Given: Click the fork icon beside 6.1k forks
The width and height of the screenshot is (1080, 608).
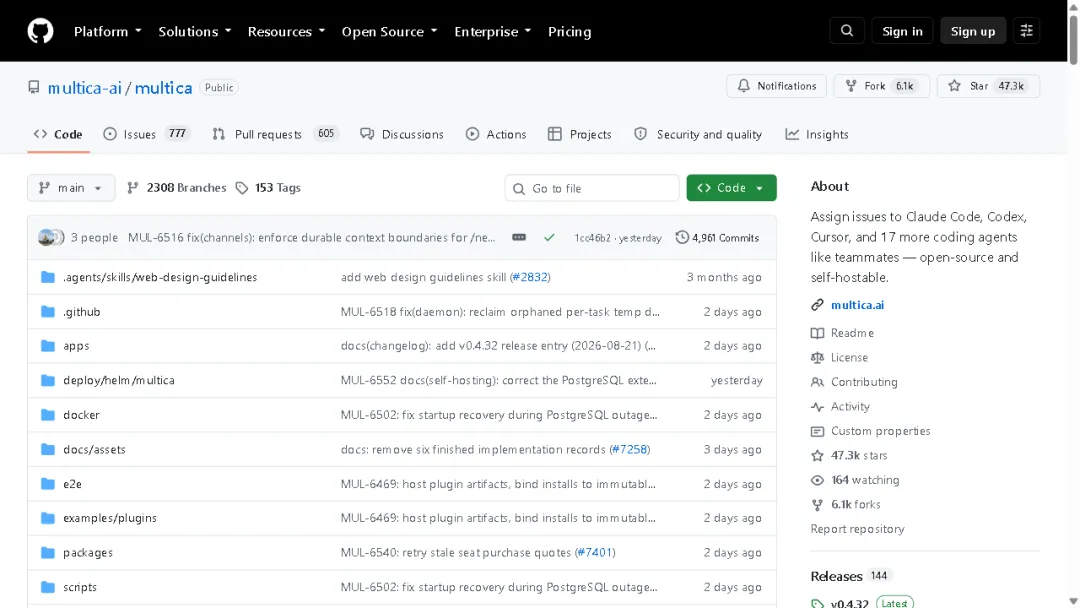Looking at the screenshot, I should click(817, 505).
